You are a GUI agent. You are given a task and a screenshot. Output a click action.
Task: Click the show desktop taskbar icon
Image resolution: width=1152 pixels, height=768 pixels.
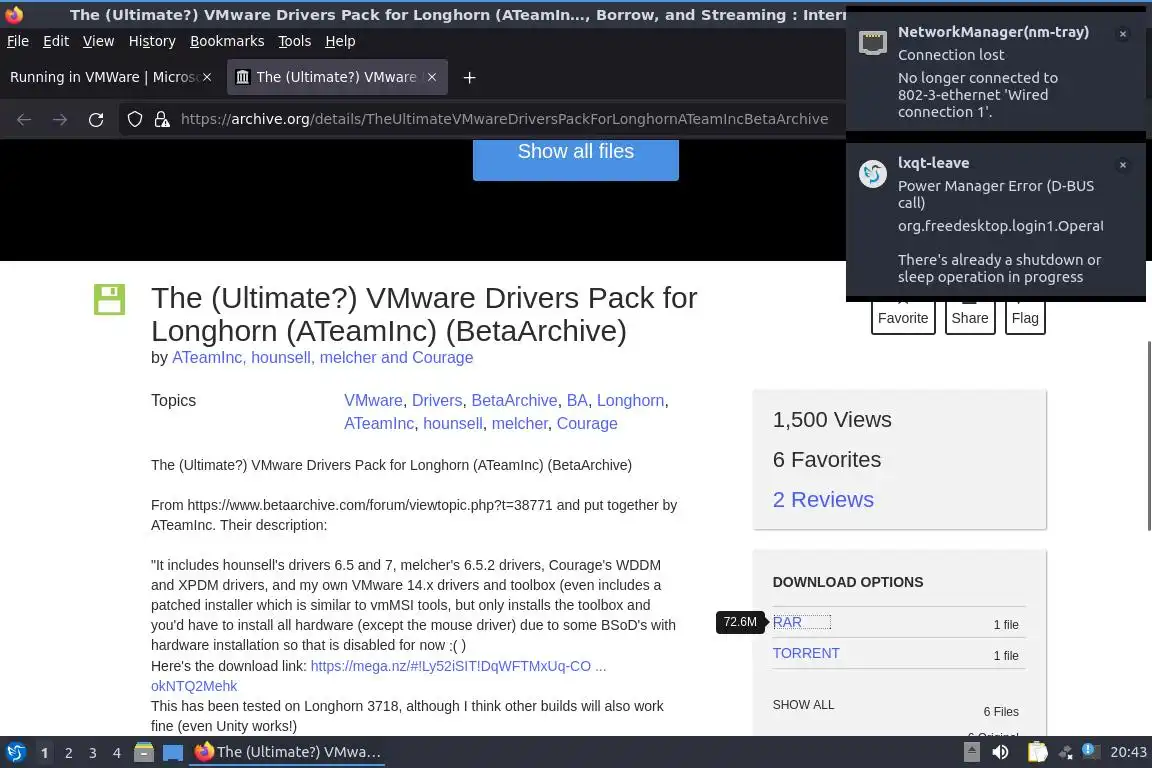coord(173,752)
